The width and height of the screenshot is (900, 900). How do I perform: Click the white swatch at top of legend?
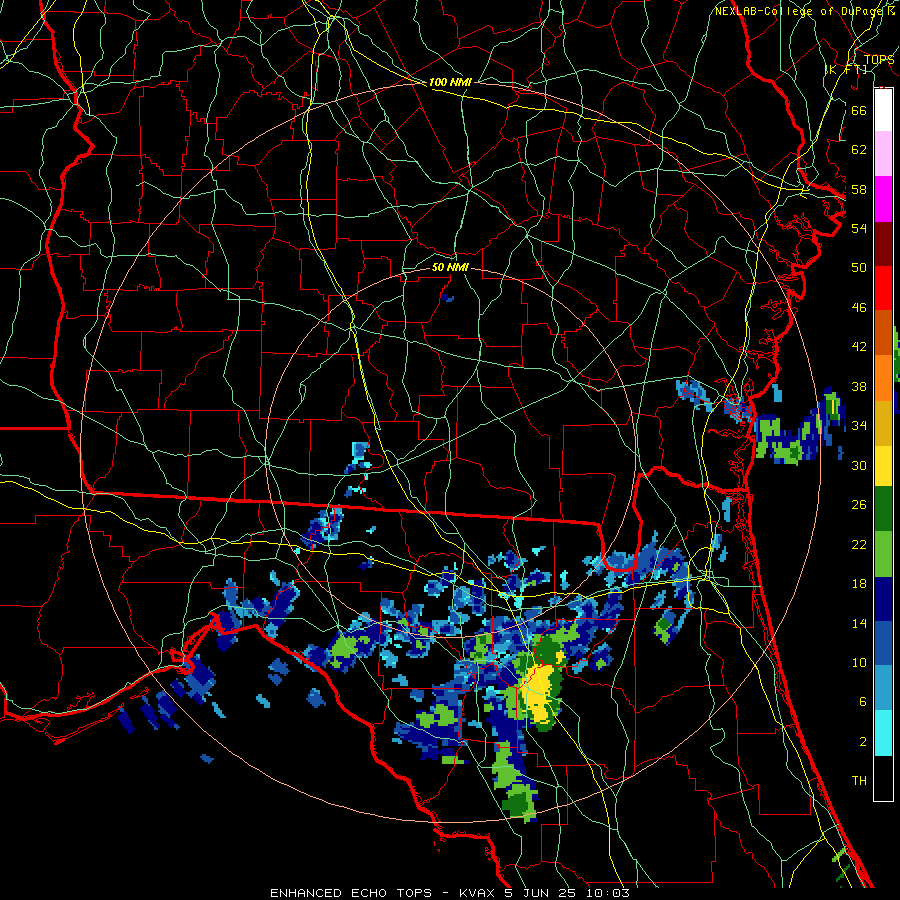(883, 110)
